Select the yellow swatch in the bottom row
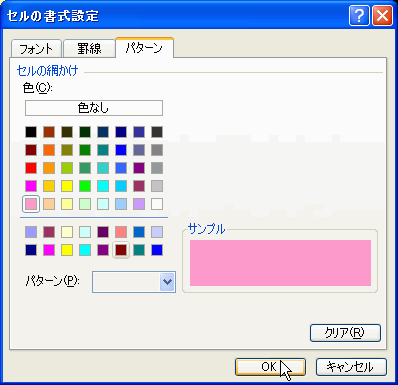The height and width of the screenshot is (385, 398). coord(67,250)
